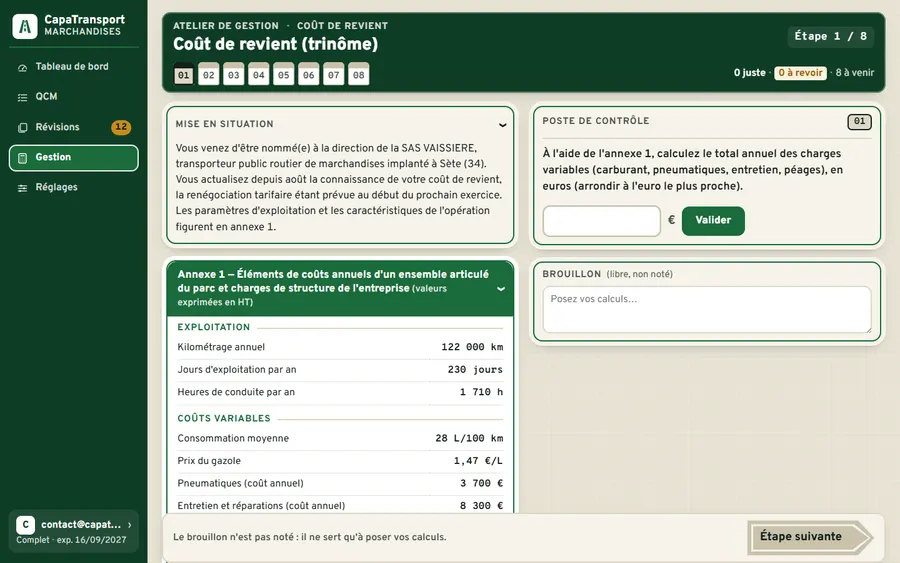
Task: Click the answer input field in euros
Action: [x=602, y=221]
